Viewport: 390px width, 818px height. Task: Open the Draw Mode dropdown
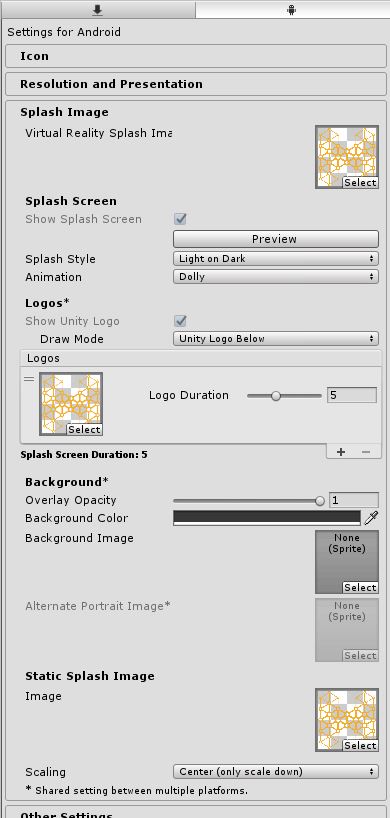276,339
